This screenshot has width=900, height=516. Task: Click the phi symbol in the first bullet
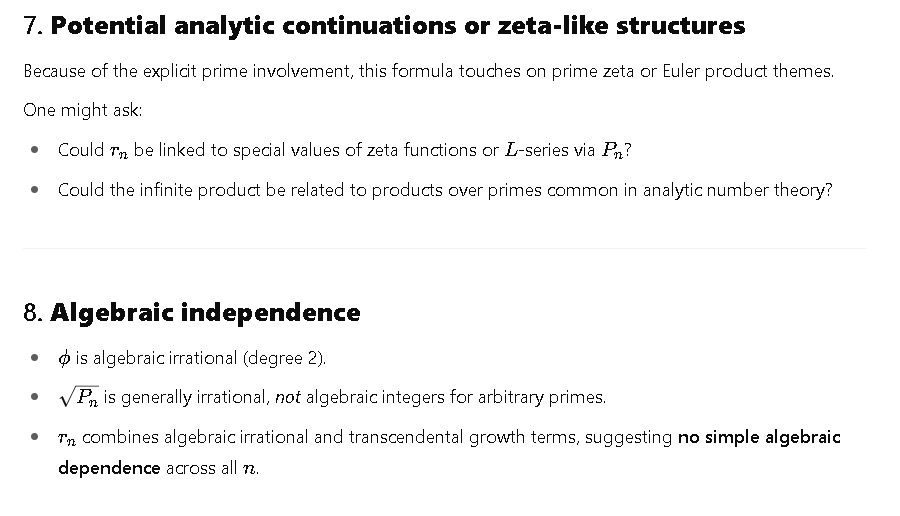click(64, 358)
